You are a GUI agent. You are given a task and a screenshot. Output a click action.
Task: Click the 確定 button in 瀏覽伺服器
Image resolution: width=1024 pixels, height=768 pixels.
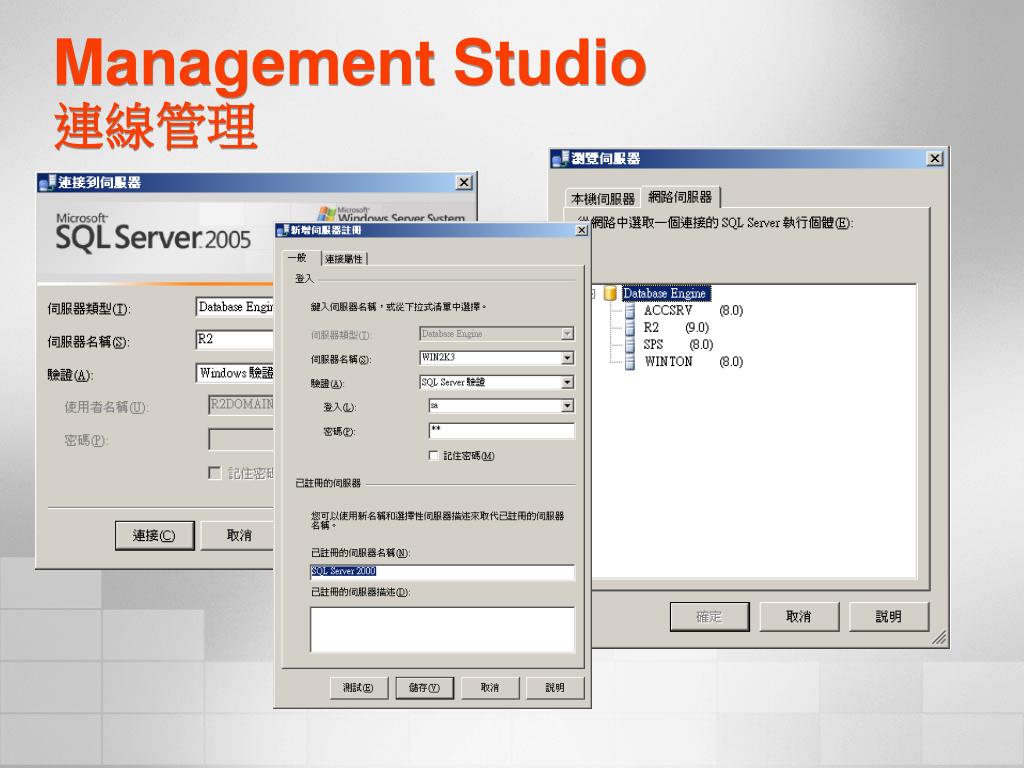coord(709,616)
